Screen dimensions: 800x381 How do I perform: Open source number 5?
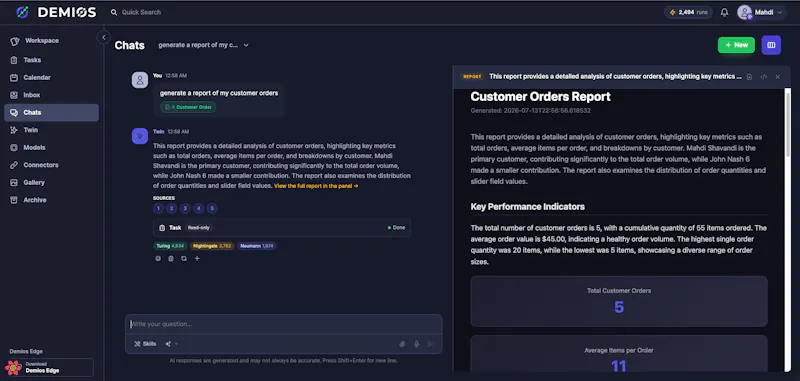212,208
